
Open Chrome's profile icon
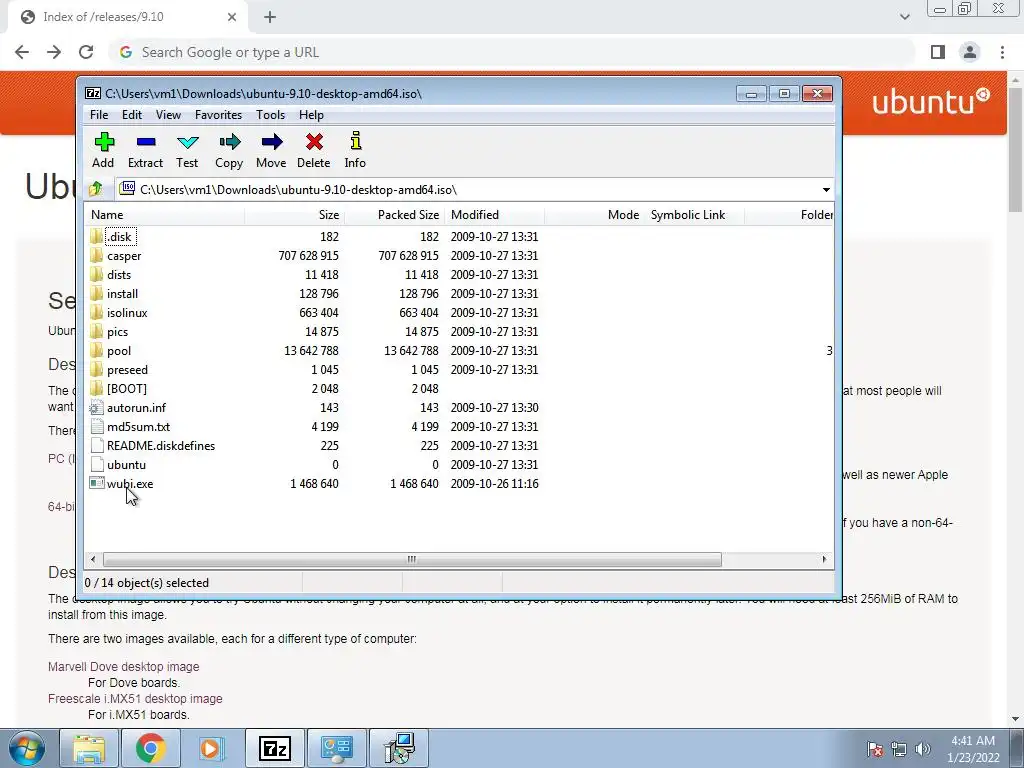(970, 52)
